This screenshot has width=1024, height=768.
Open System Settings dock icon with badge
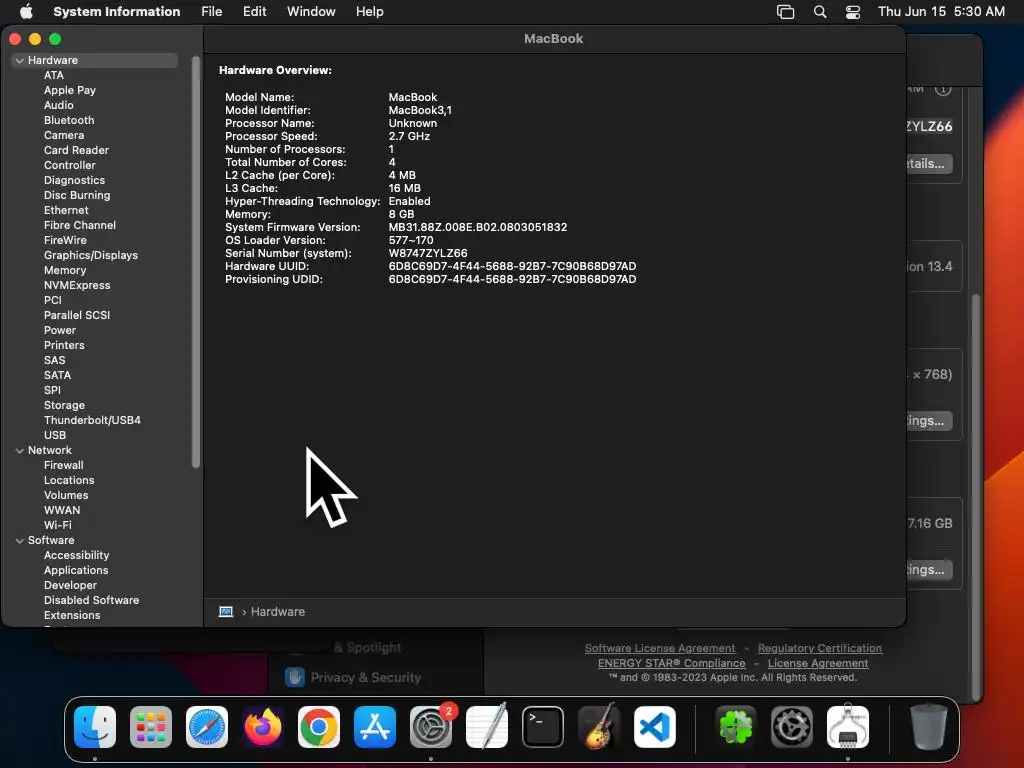pos(431,727)
